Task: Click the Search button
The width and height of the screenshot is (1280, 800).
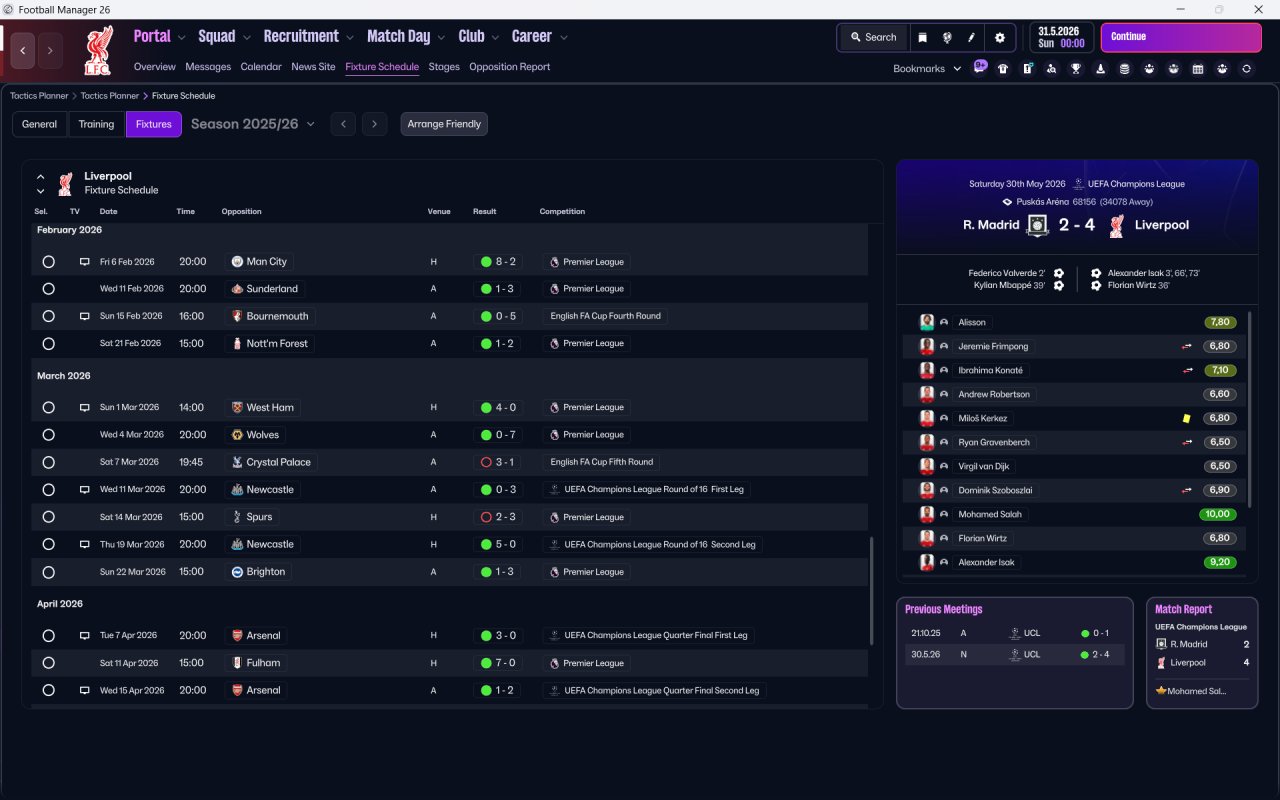Action: click(874, 37)
